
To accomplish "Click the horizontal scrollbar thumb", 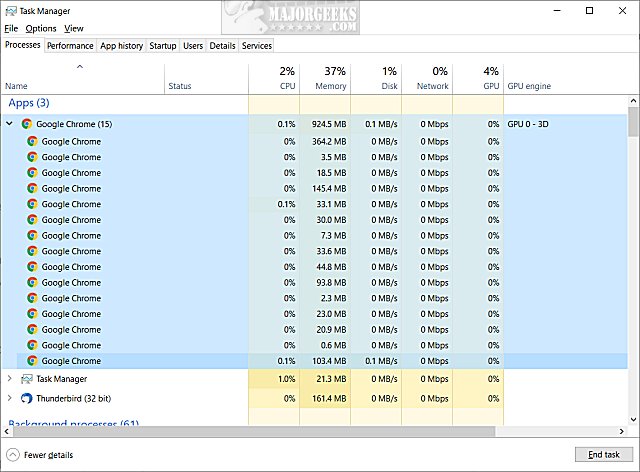I will tap(253, 431).
